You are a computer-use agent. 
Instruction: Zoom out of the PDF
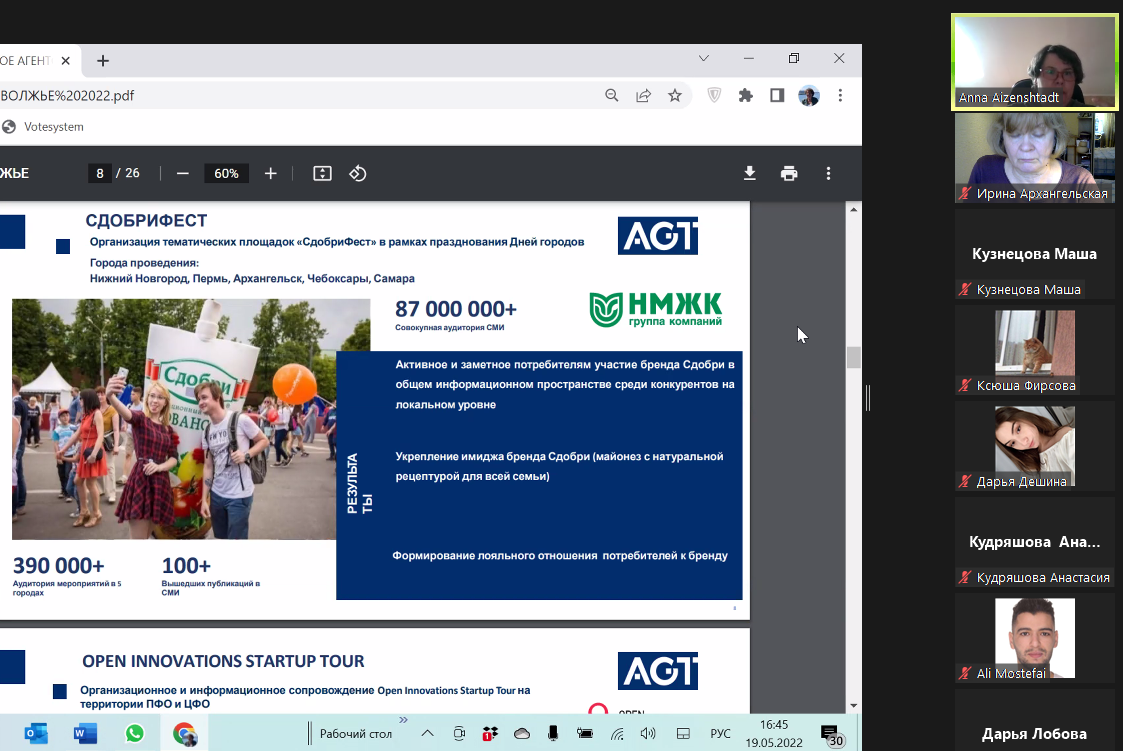[x=183, y=173]
